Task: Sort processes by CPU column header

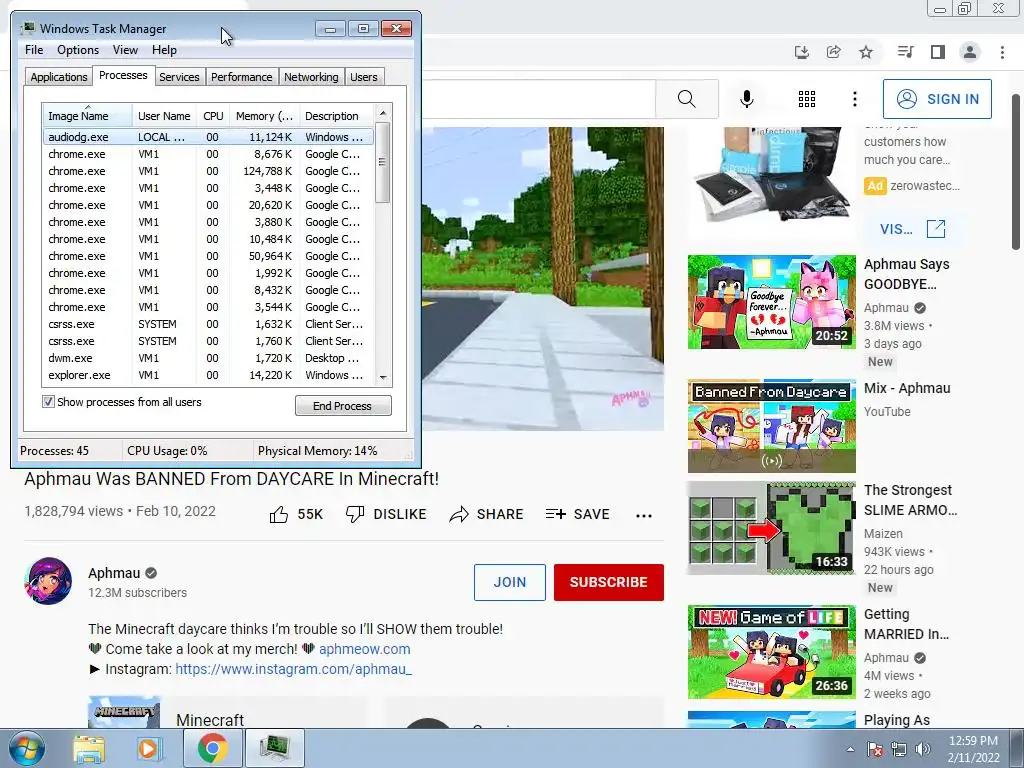Action: coord(213,116)
